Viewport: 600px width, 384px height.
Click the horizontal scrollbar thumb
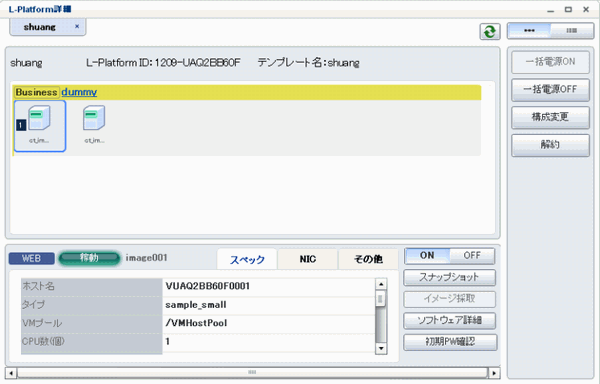point(253,372)
